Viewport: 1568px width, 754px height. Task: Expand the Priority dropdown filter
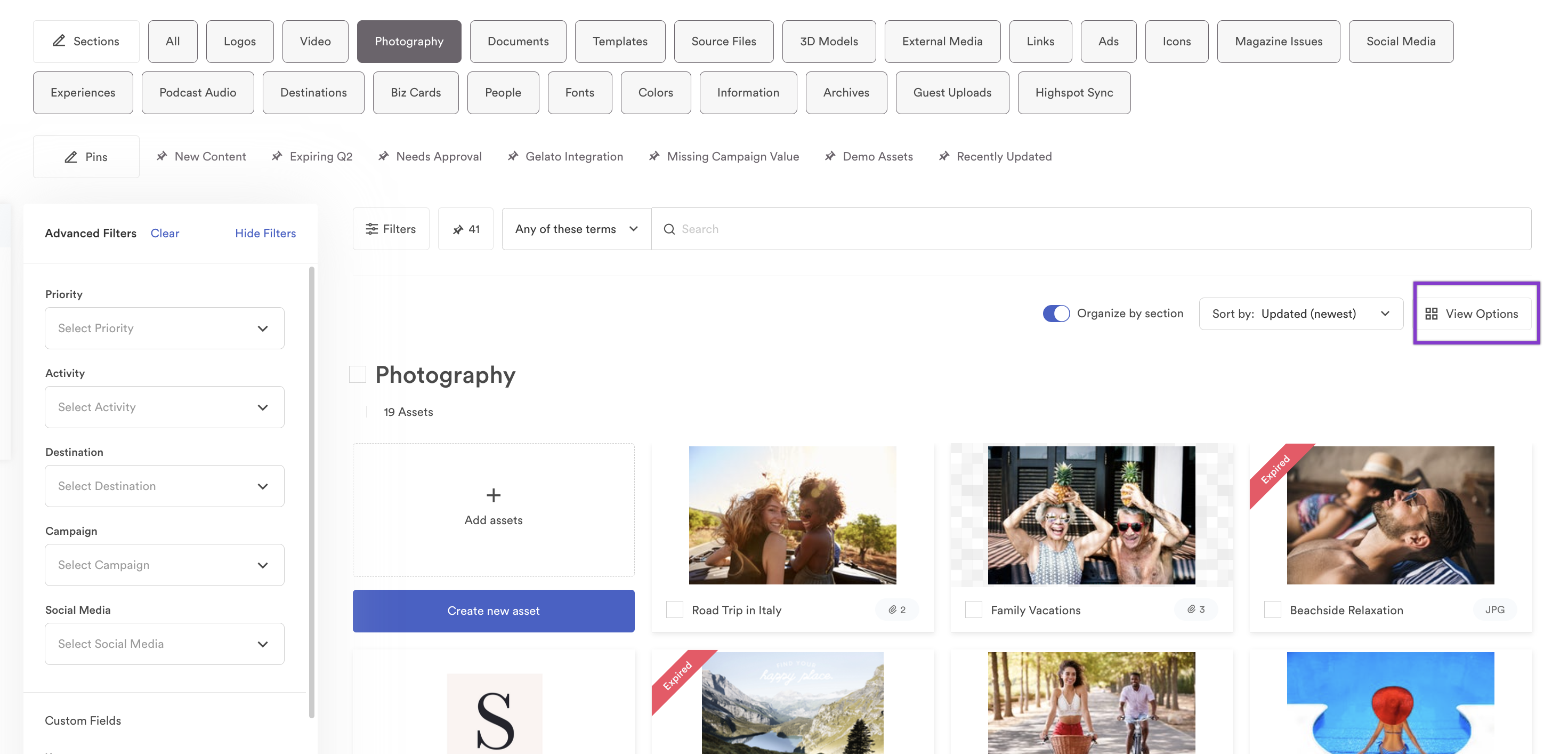[x=164, y=328]
